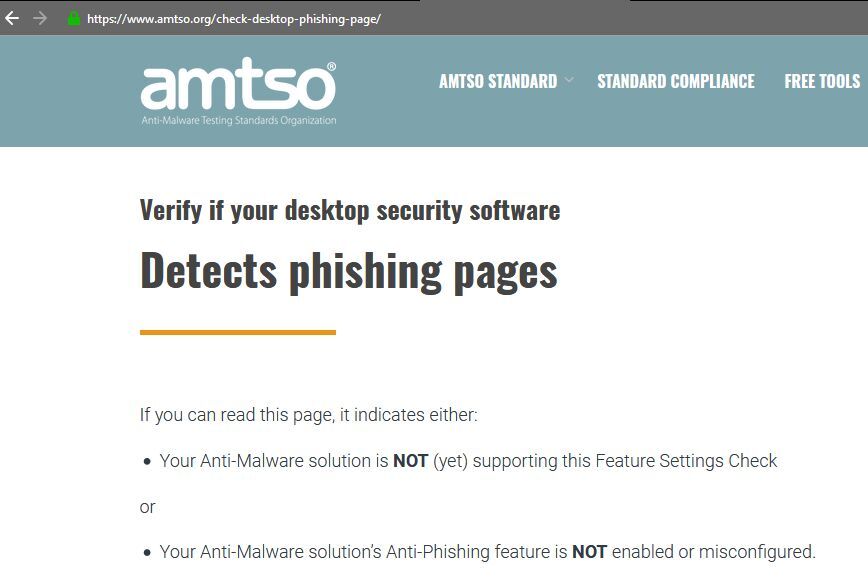Click the Anti-Malware Testing Standards Organization tagline
Screen dimensions: 868x582
click(238, 121)
